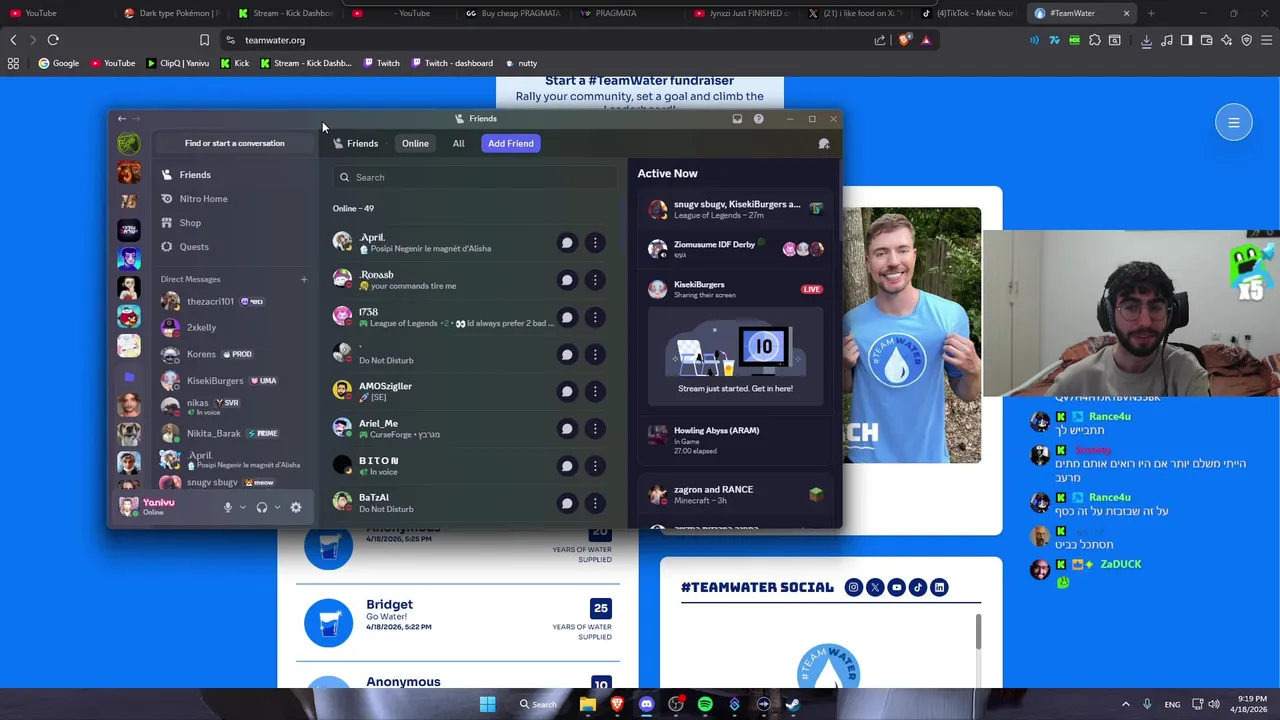Open Korens direct message

[234, 354]
